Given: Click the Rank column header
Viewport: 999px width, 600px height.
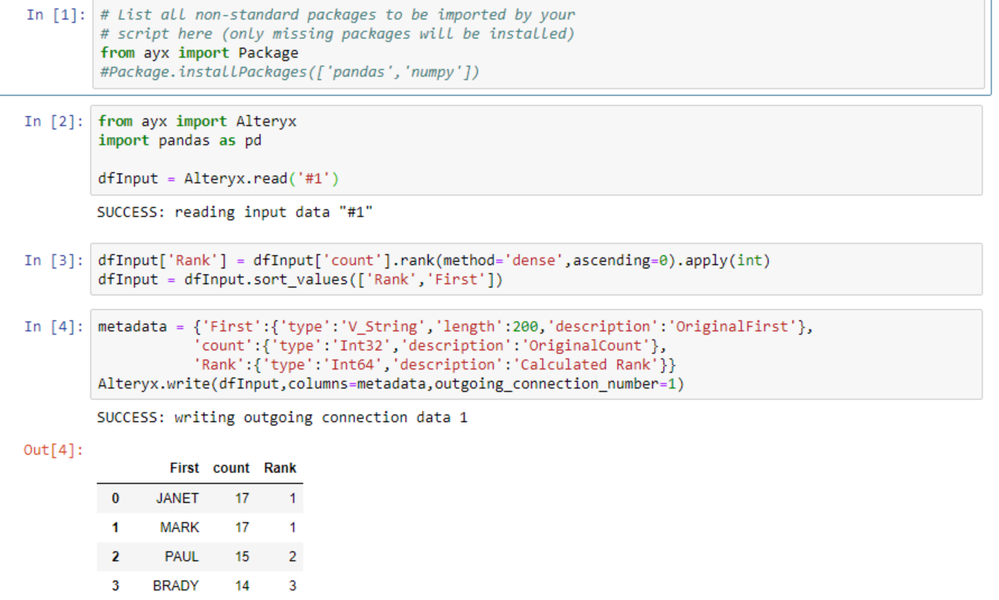Looking at the screenshot, I should (279, 468).
